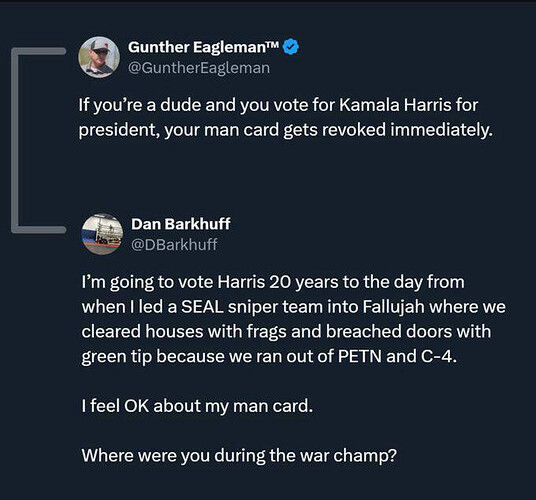Click the 'SEAL sniper team' phrase
This screenshot has width=536, height=500.
click(x=252, y=307)
